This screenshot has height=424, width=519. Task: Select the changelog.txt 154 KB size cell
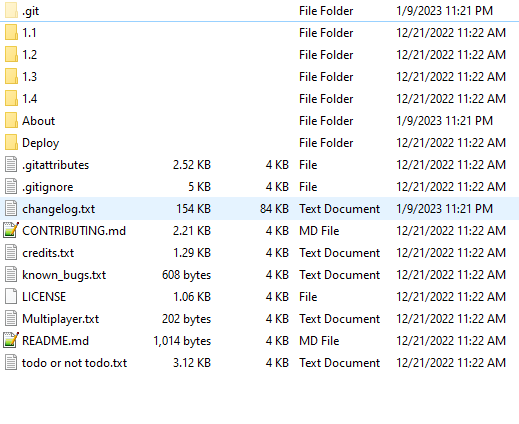194,209
